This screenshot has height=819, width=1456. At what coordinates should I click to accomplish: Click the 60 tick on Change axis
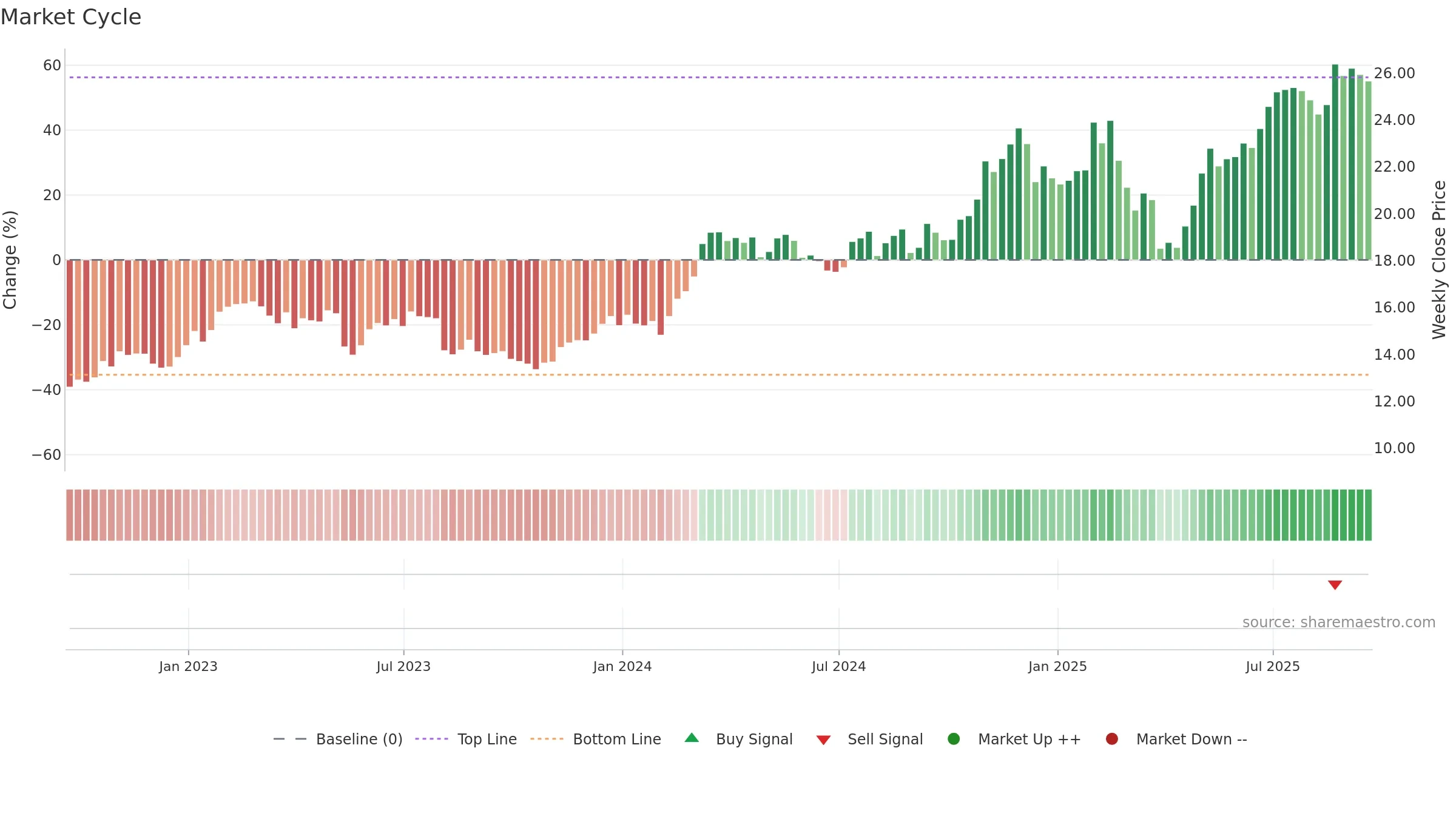52,66
